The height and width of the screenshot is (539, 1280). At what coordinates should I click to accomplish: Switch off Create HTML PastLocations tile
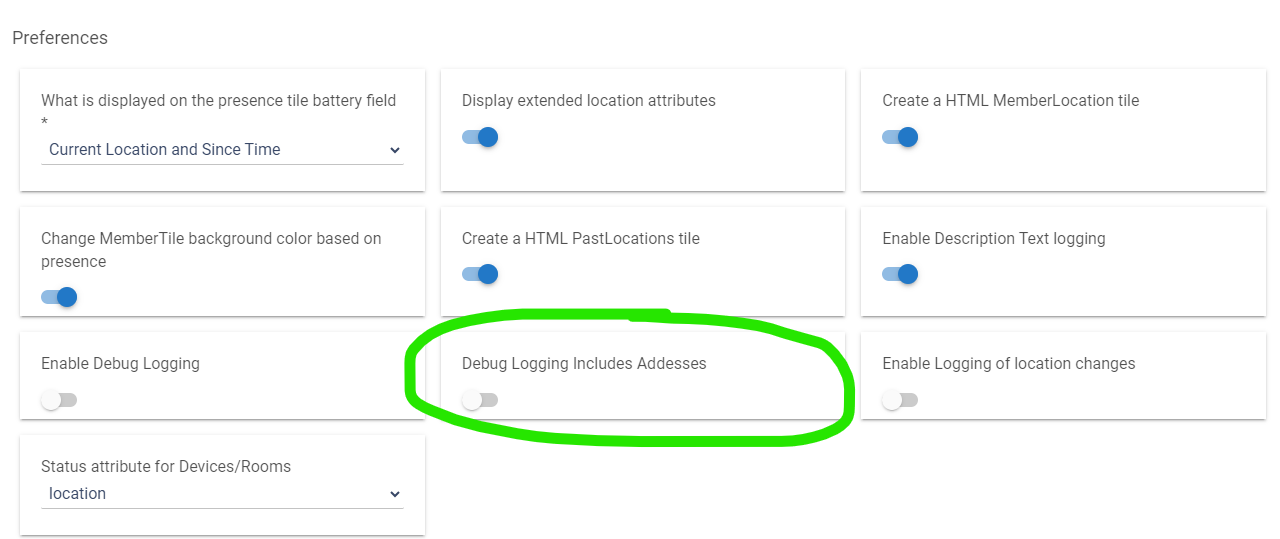480,274
